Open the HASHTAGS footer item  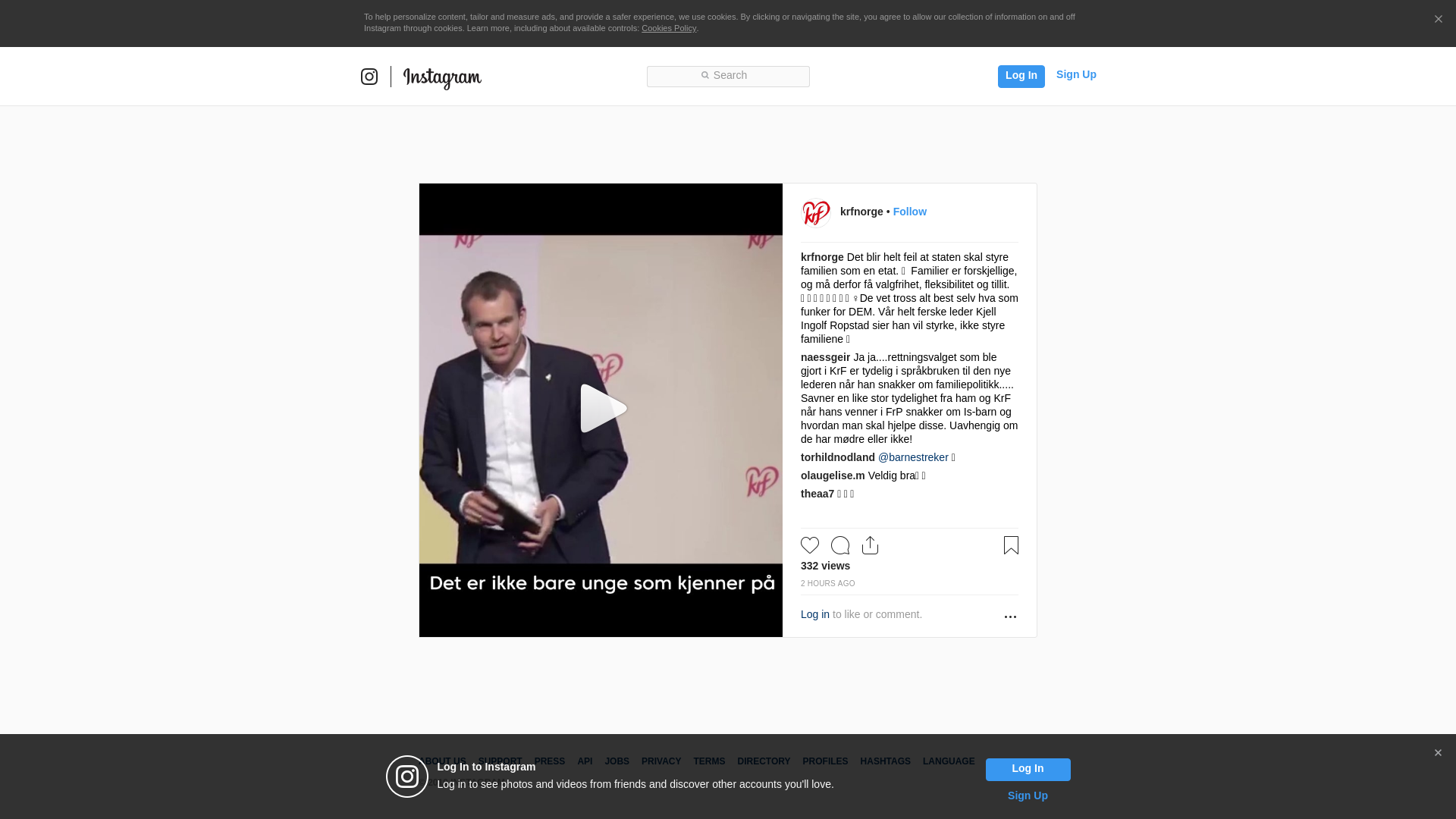tap(885, 761)
